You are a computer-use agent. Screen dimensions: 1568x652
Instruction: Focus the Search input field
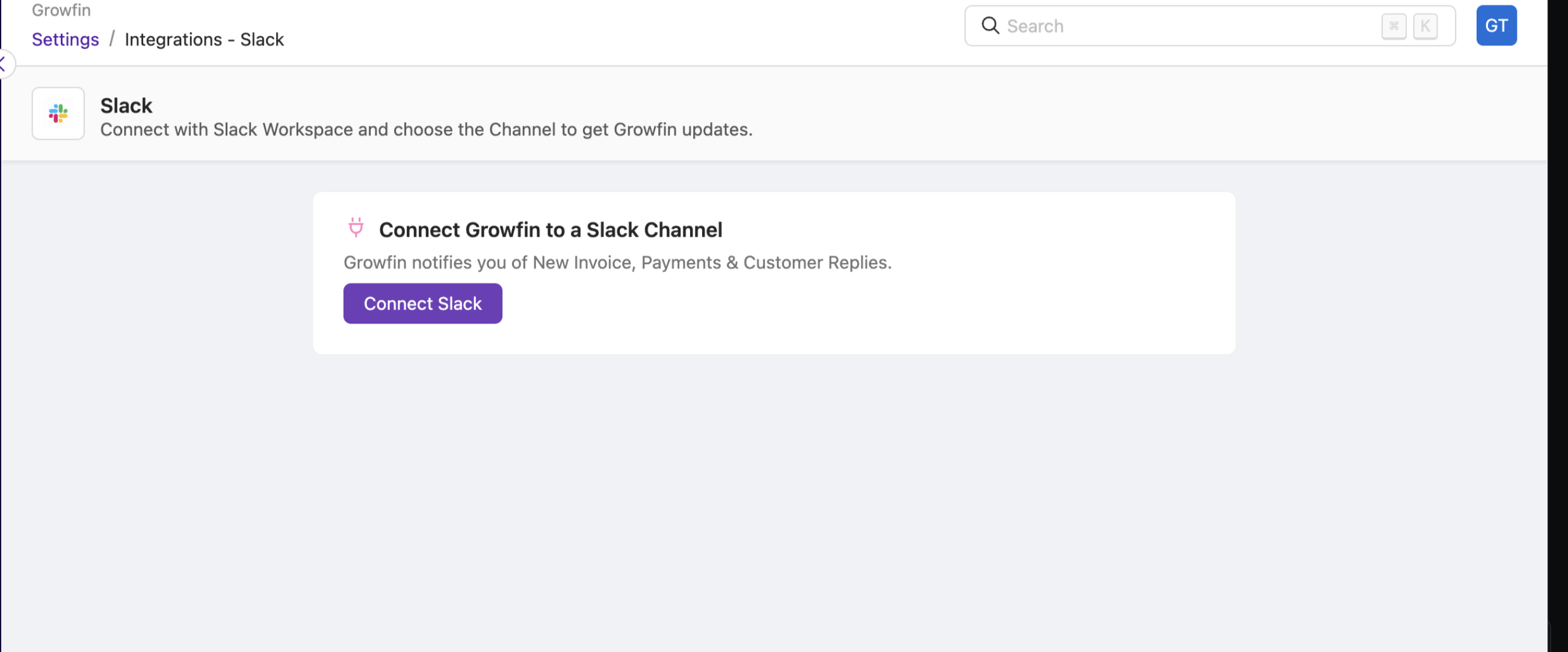tap(1187, 26)
